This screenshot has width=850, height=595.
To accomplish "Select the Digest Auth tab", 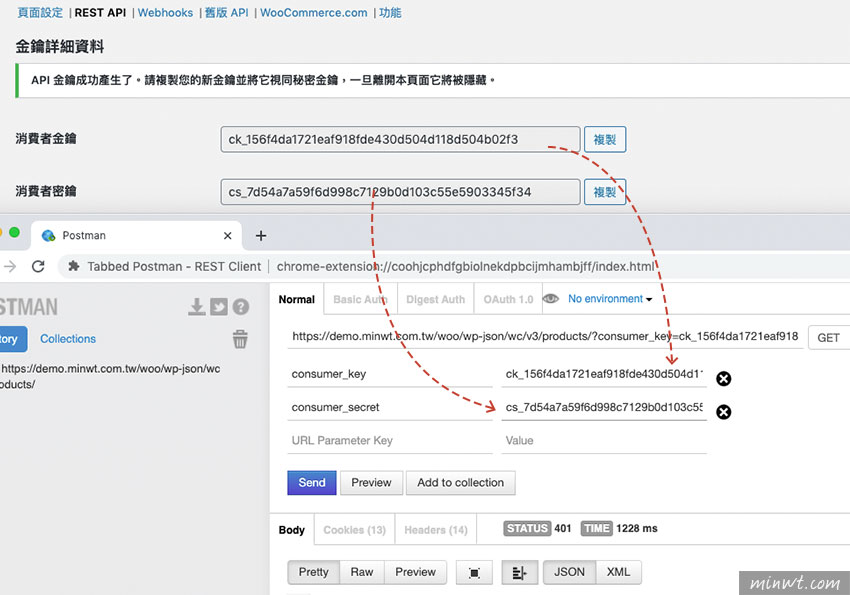I will coord(435,299).
